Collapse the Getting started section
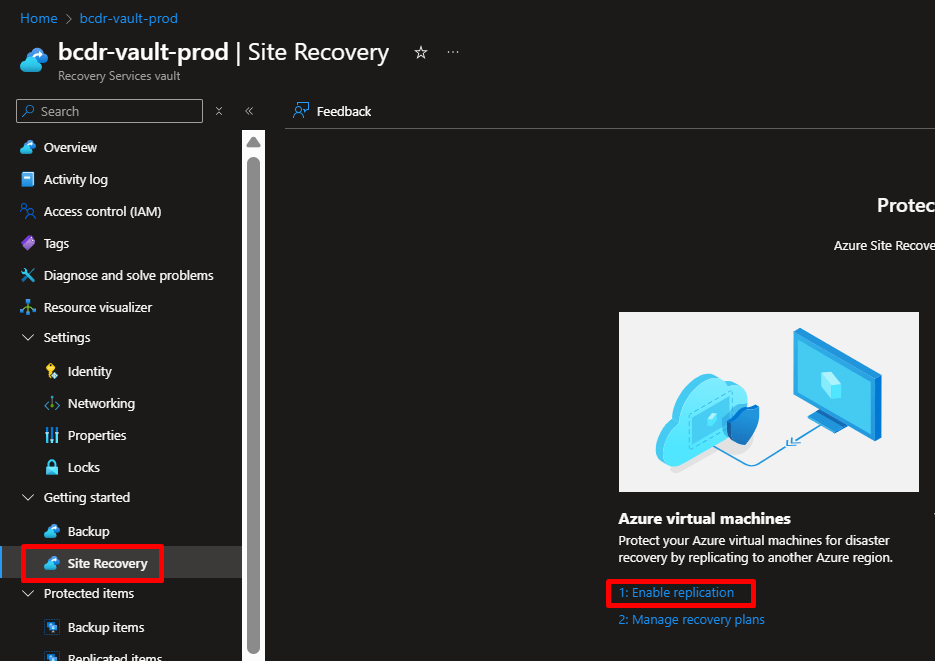The width and height of the screenshot is (935, 661). click(28, 498)
